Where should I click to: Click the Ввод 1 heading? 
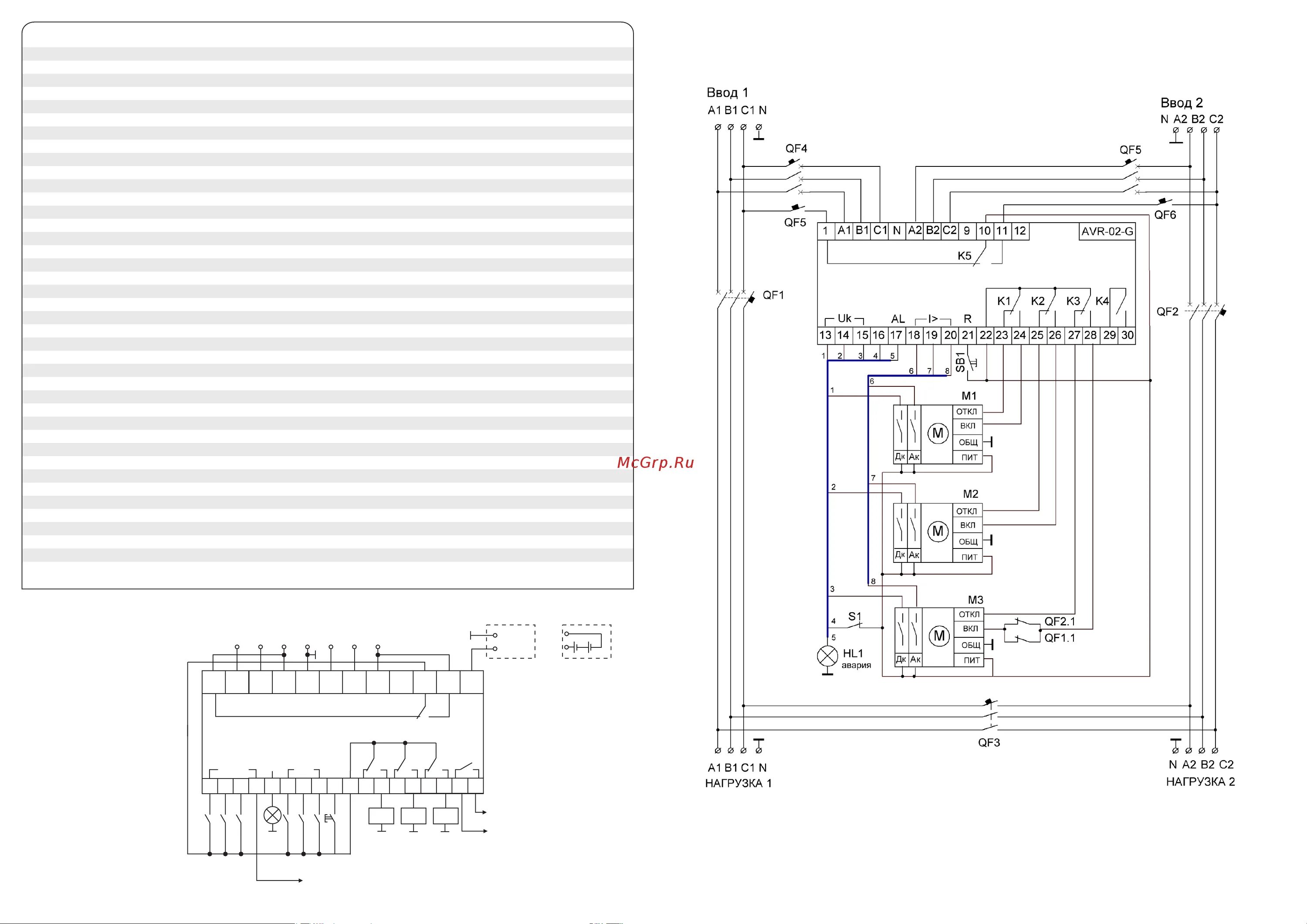tap(727, 93)
